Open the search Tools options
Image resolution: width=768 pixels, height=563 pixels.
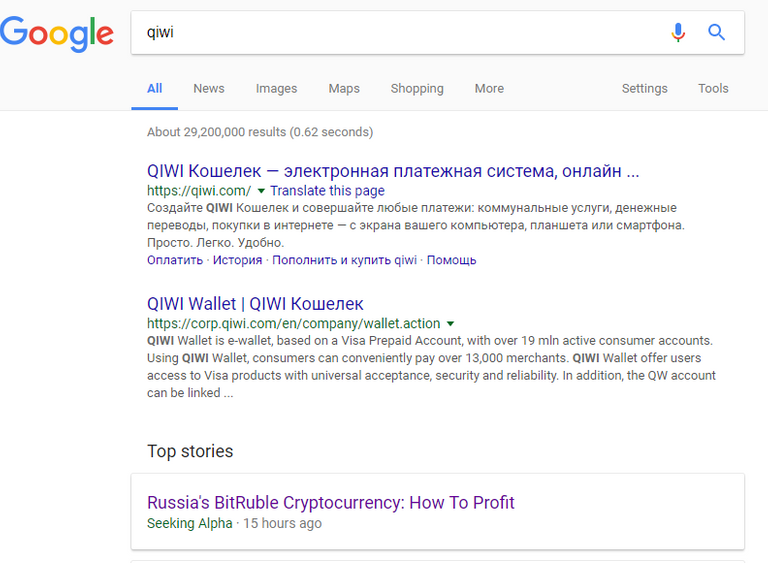(x=713, y=88)
